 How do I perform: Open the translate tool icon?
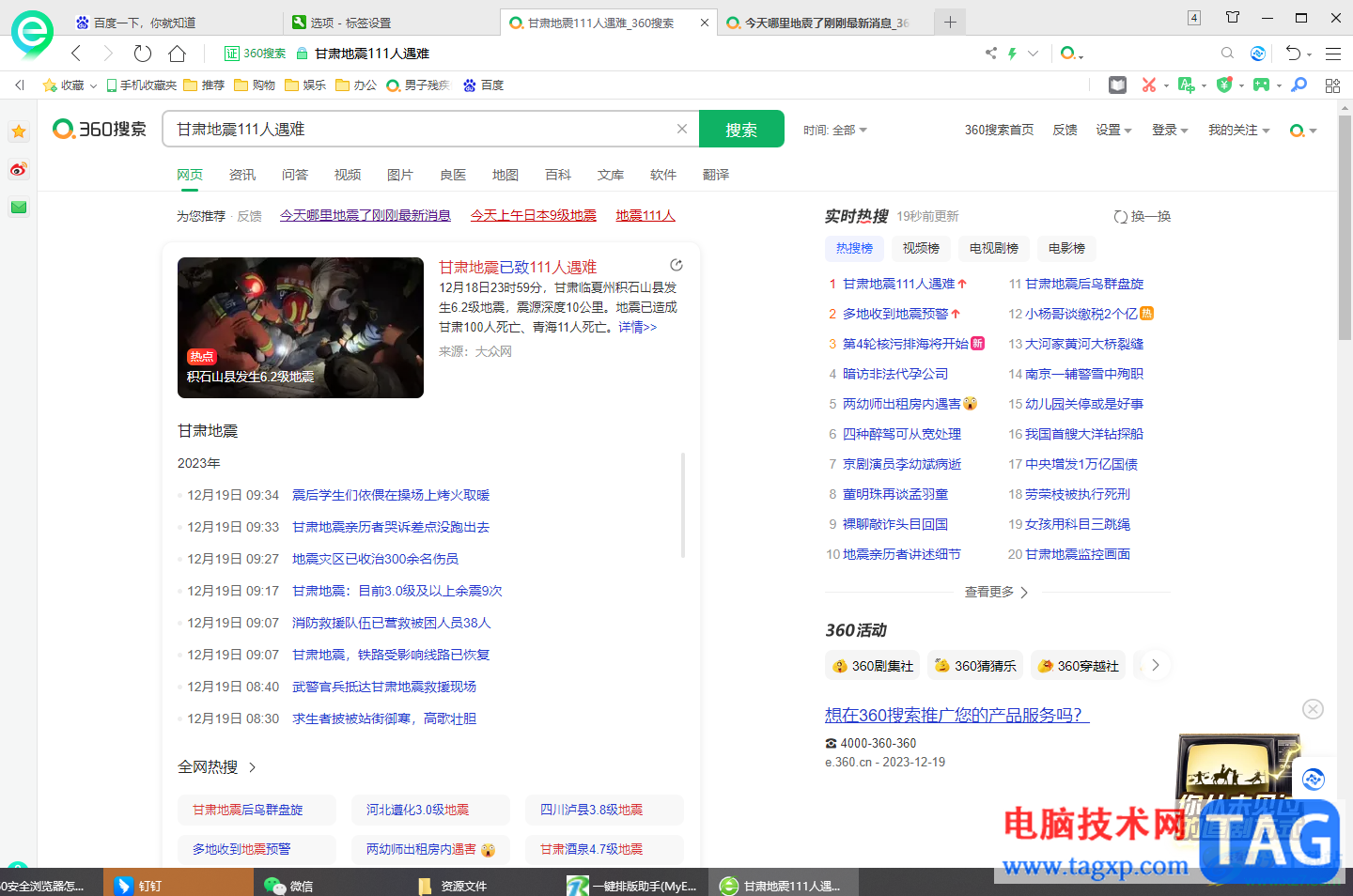pyautogui.click(x=1188, y=85)
